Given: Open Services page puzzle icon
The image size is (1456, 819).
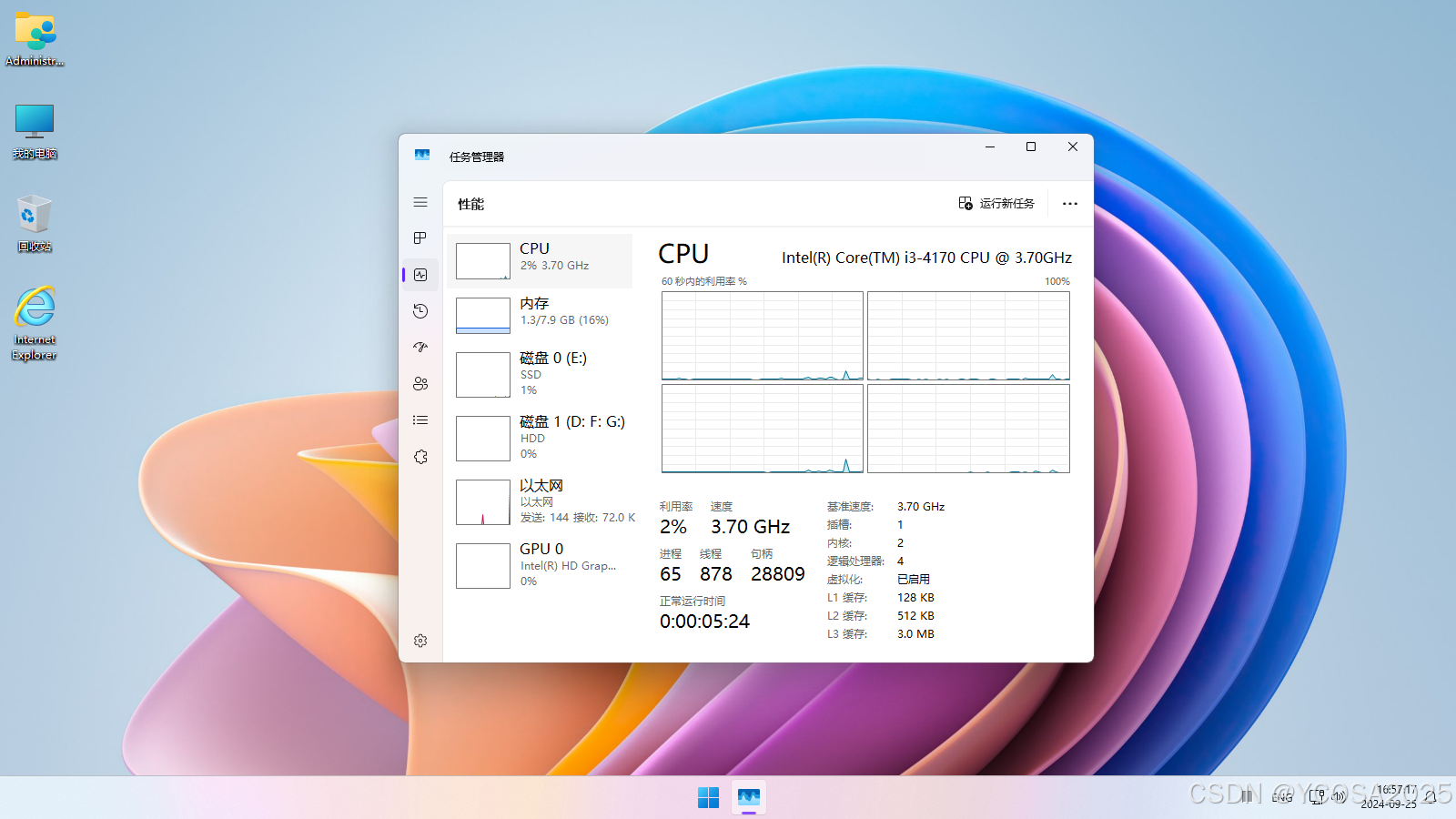Looking at the screenshot, I should click(x=420, y=457).
